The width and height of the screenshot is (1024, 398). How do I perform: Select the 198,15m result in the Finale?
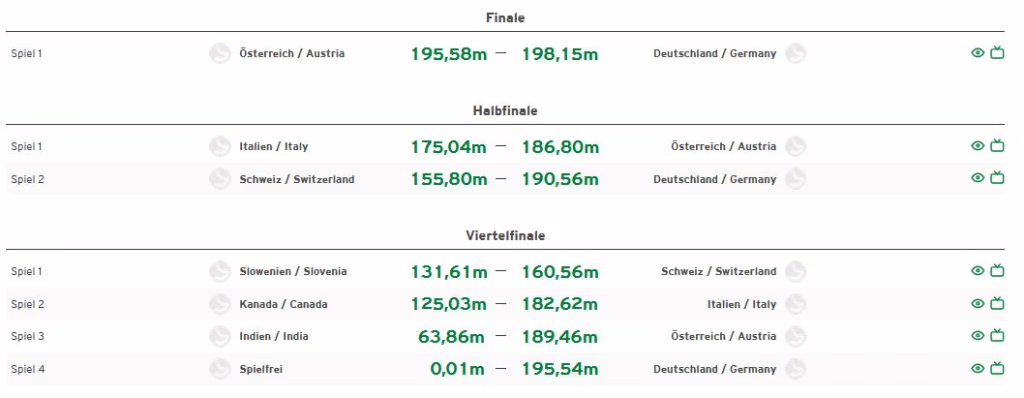560,54
